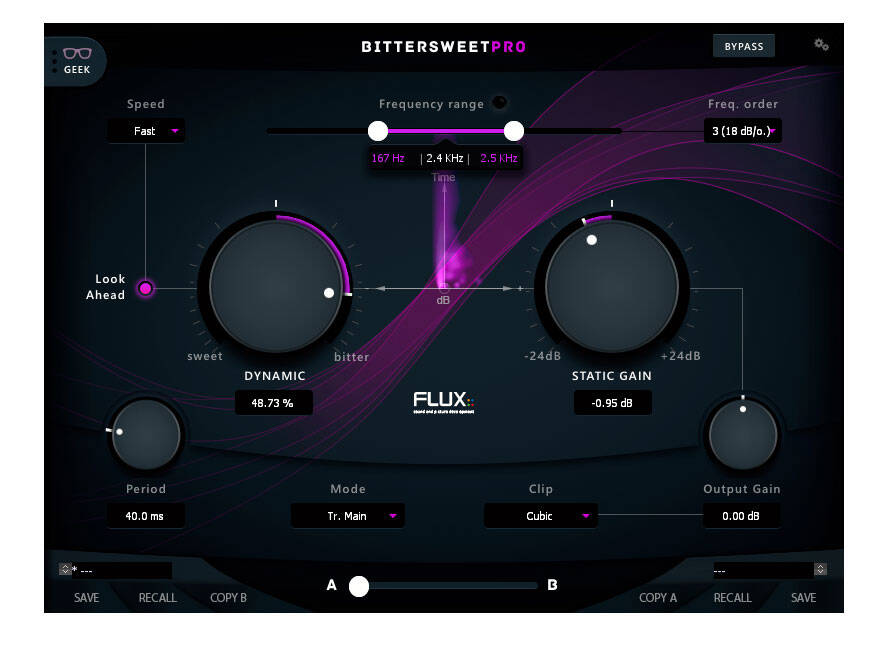Toggle the Frequency range enable dot
Viewport: 889px width, 651px height.
[499, 103]
